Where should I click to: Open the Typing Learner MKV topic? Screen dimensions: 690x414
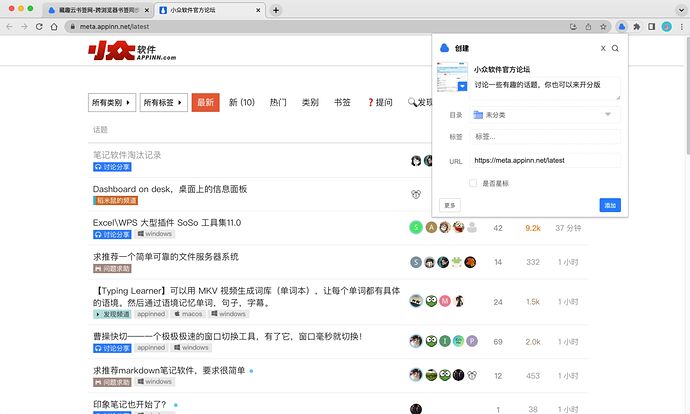(x=246, y=297)
